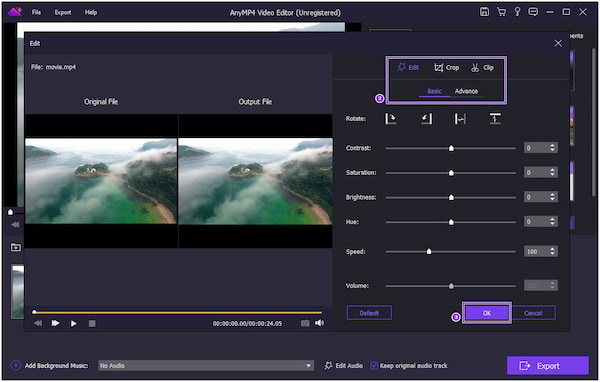
Task: Stop the preview playback
Action: point(92,324)
